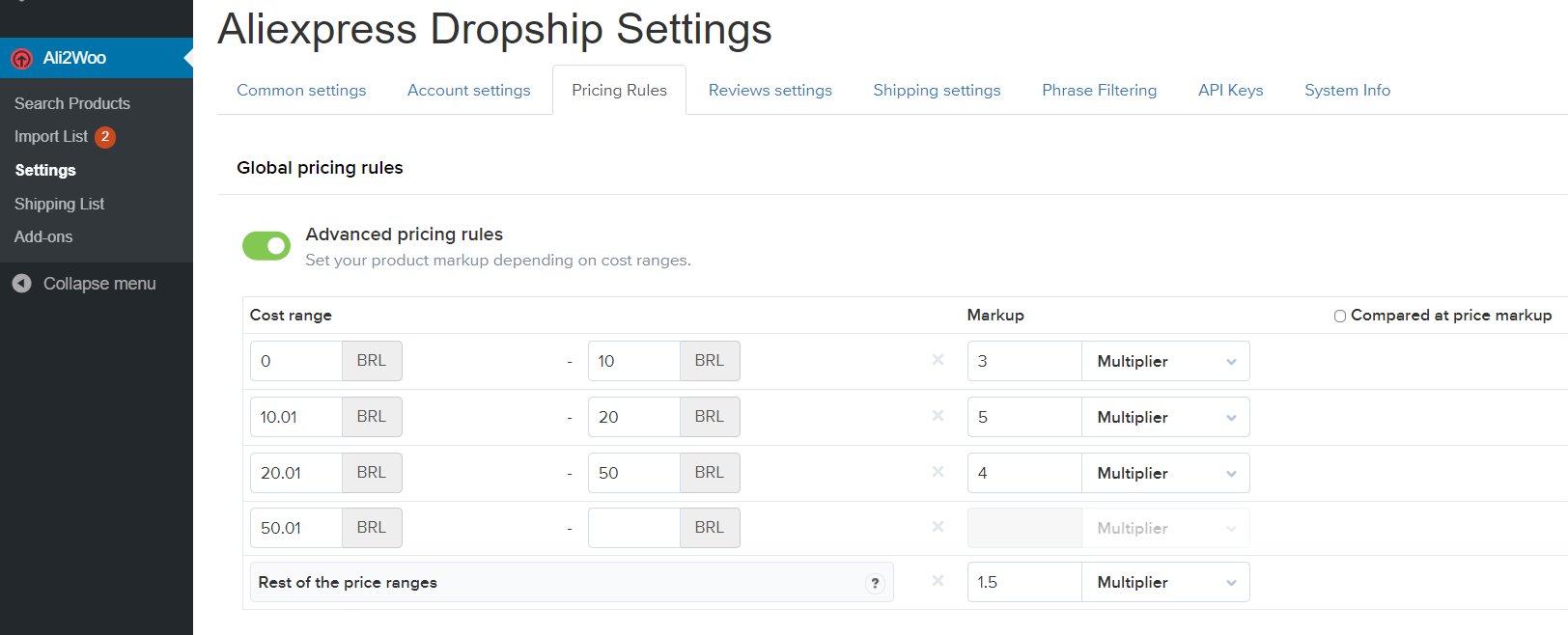Open the Multiplier dropdown for markup 5
Screen dimensions: 1568x635
click(x=1165, y=417)
